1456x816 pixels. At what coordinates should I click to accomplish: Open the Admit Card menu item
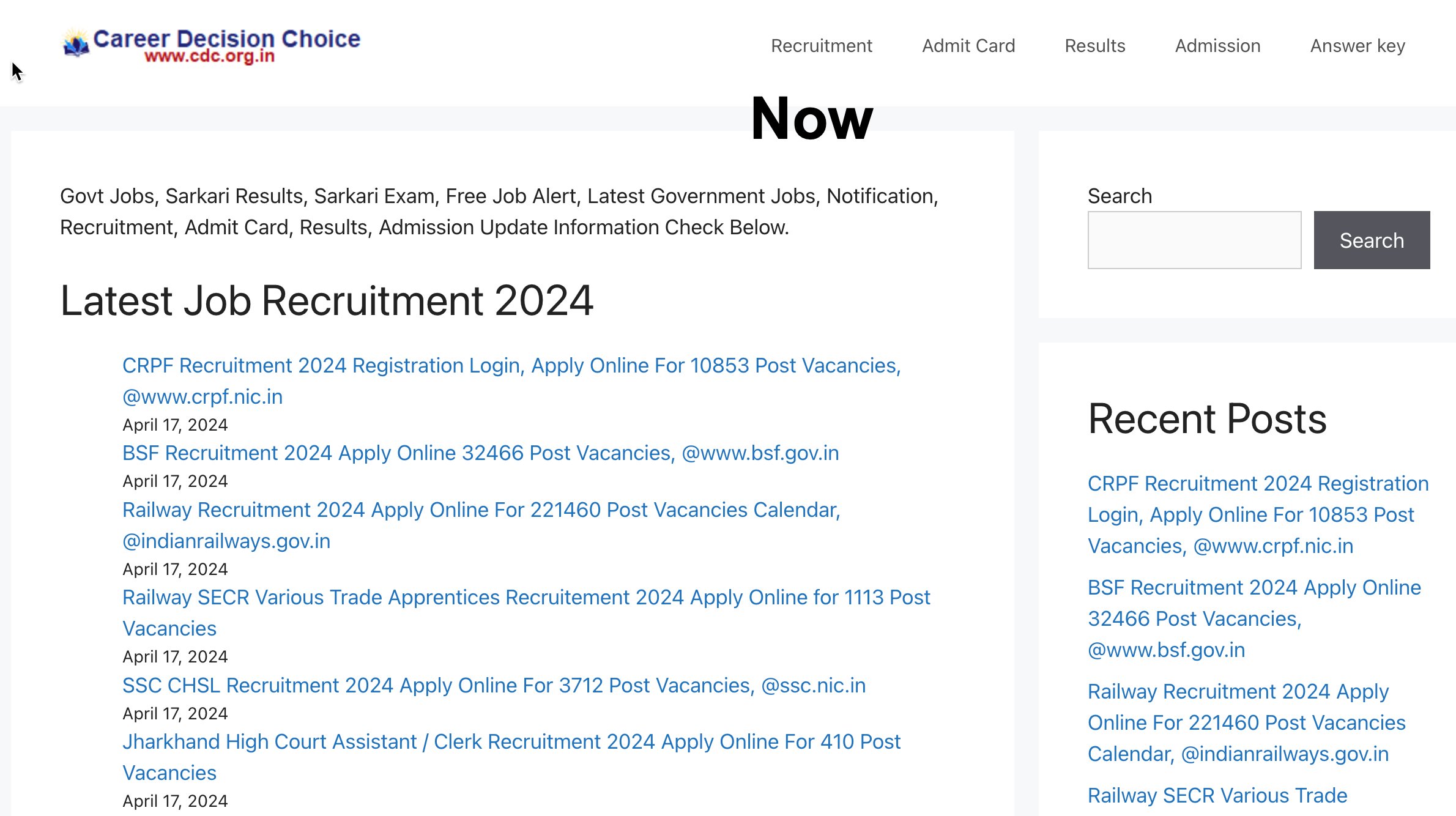coord(968,46)
